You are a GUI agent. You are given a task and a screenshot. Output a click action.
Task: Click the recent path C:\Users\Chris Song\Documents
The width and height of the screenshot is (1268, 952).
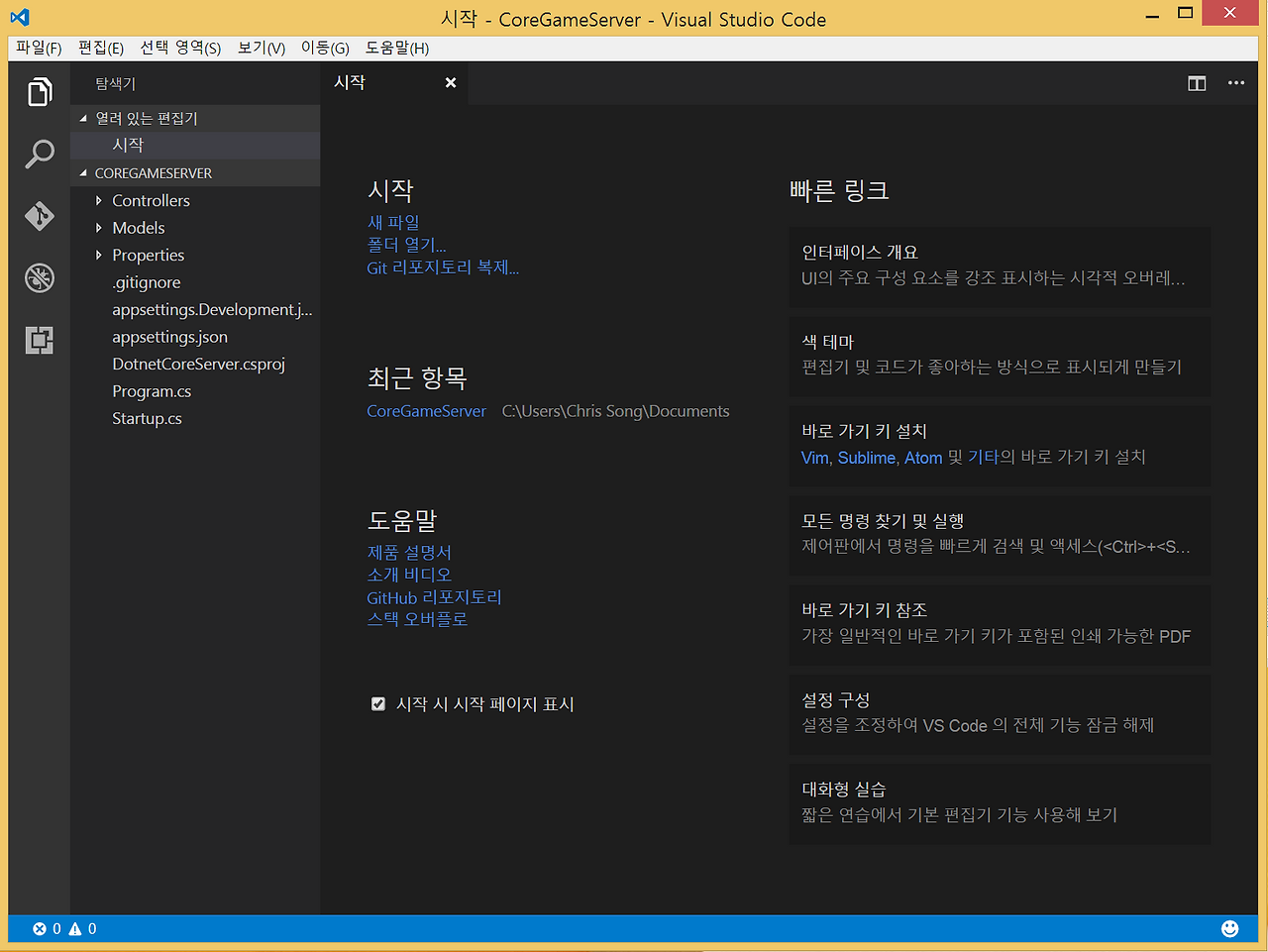click(x=615, y=411)
